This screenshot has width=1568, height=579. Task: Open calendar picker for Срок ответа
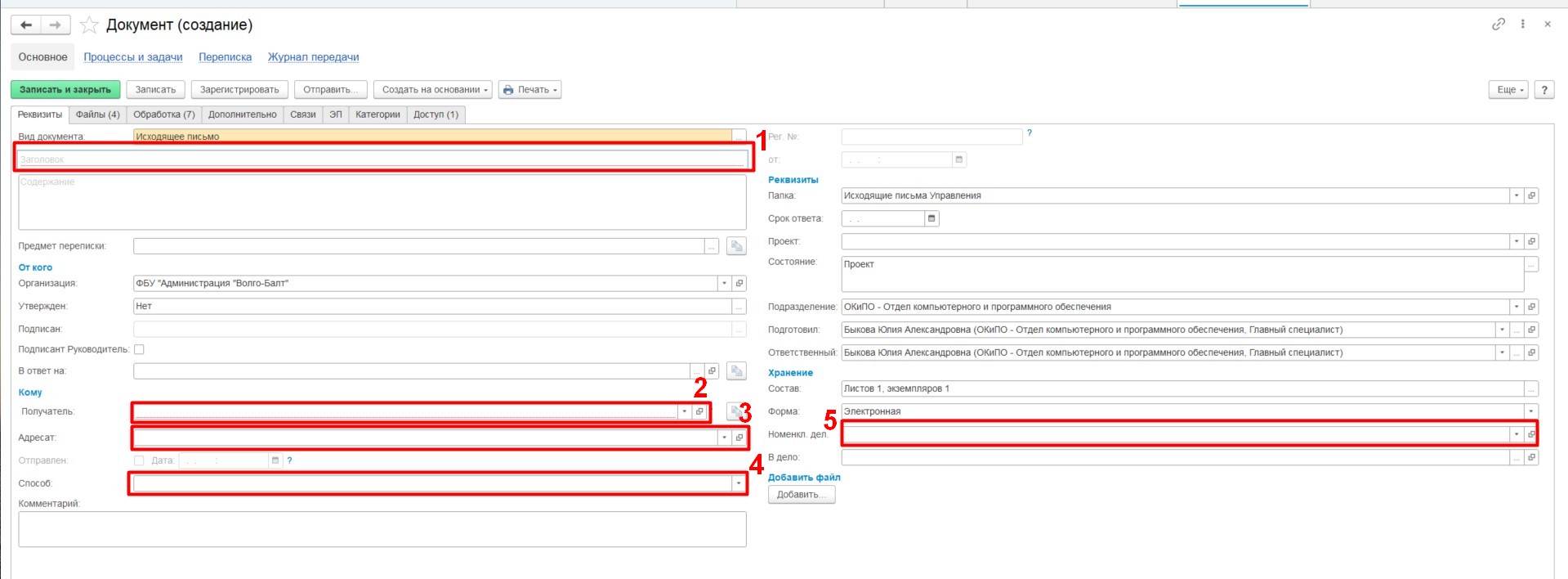pos(931,218)
